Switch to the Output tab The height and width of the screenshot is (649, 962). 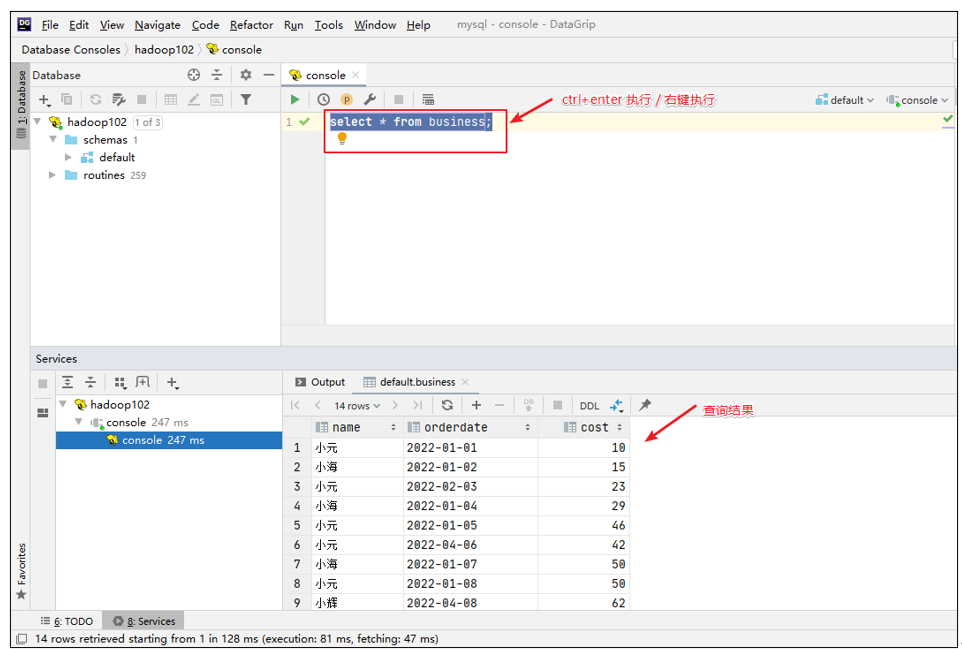(x=320, y=382)
